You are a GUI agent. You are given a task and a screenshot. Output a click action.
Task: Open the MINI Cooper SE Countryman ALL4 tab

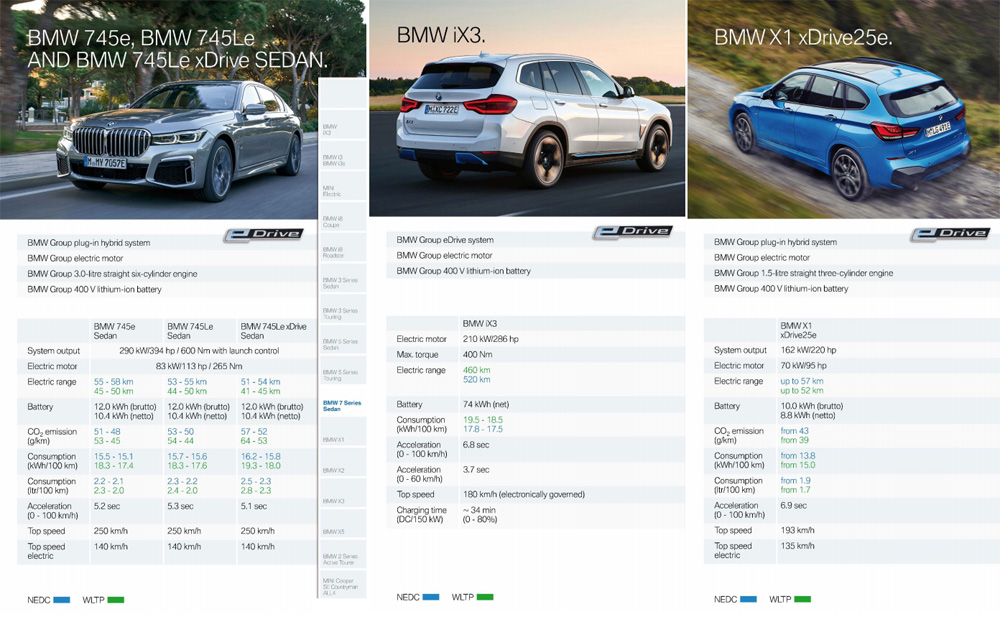click(x=342, y=586)
